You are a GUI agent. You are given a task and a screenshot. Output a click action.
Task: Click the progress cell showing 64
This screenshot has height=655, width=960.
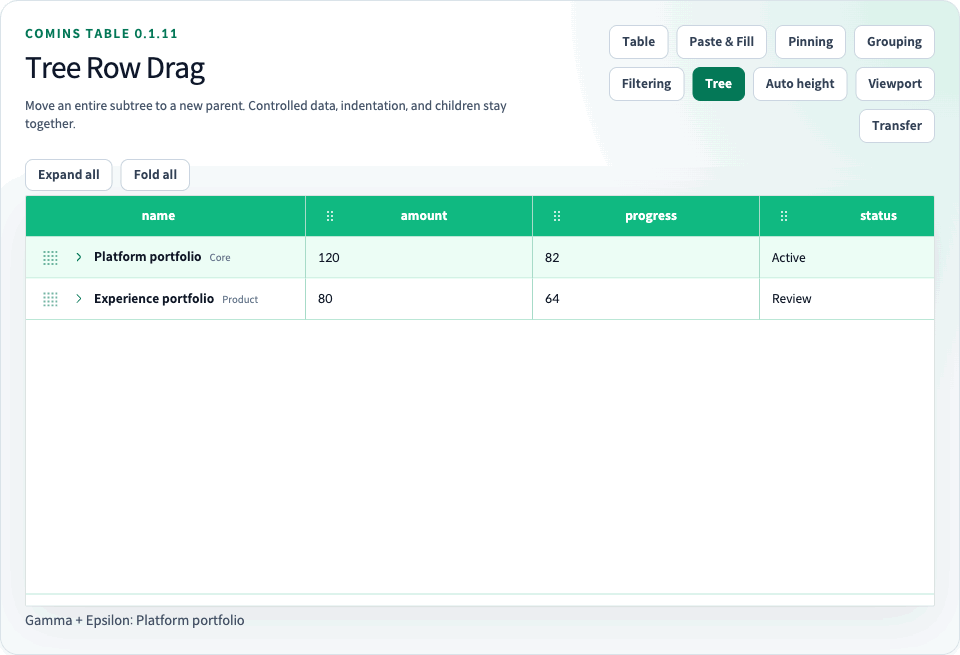click(646, 299)
